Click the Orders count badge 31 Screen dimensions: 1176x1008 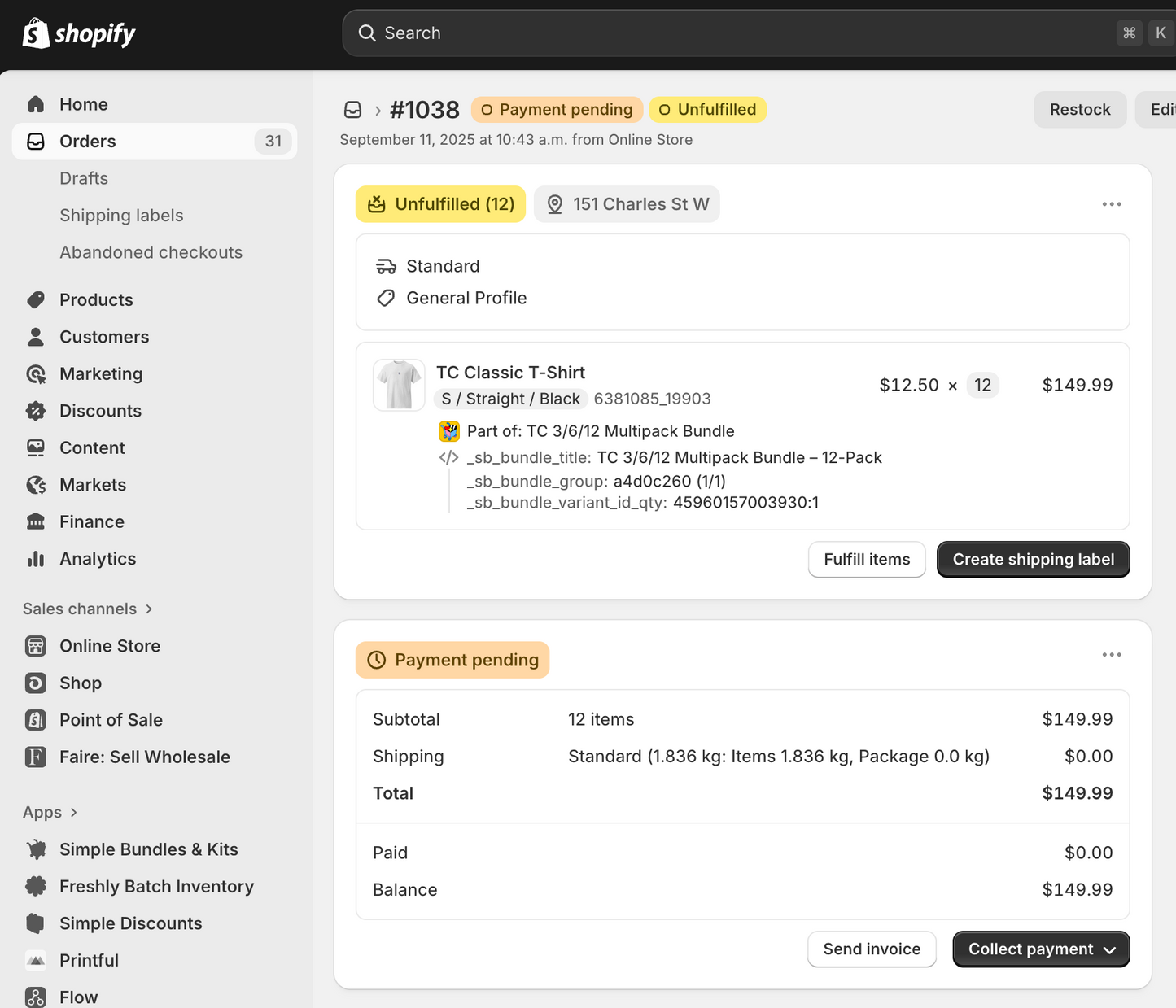tap(273, 142)
